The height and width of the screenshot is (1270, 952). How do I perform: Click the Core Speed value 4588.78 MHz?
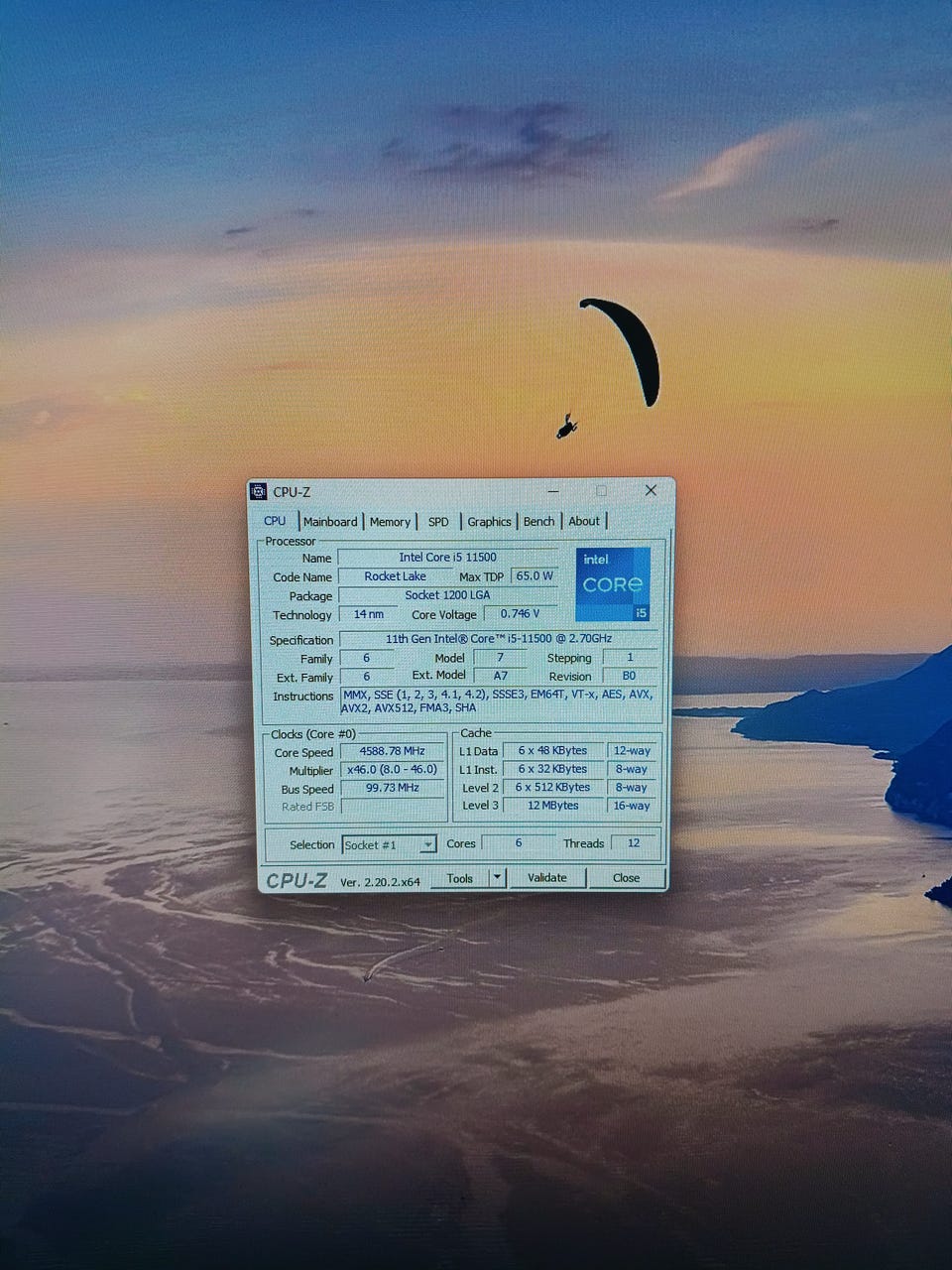point(392,751)
